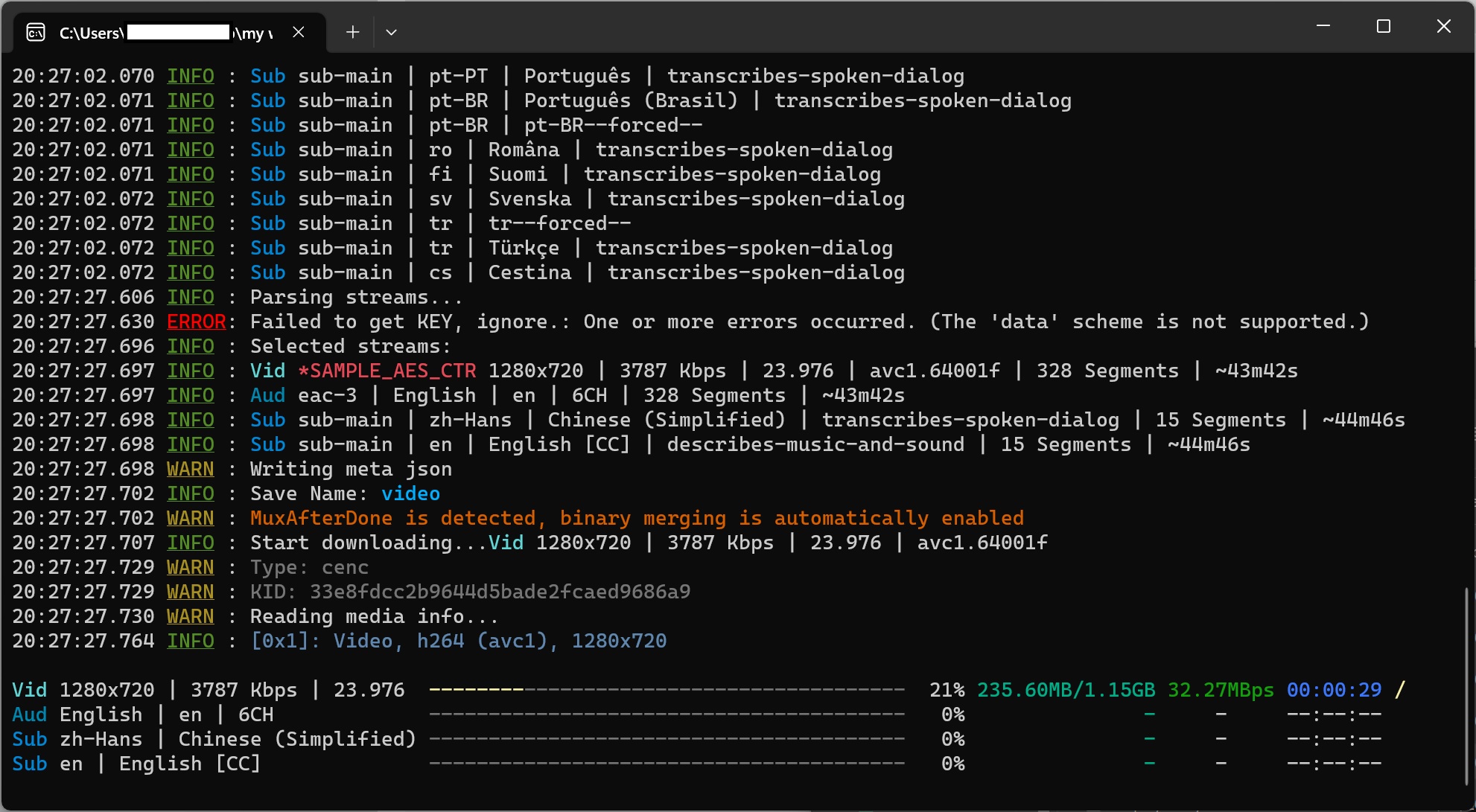Open a new tab with plus button
Image resolution: width=1476 pixels, height=812 pixels.
coord(353,33)
